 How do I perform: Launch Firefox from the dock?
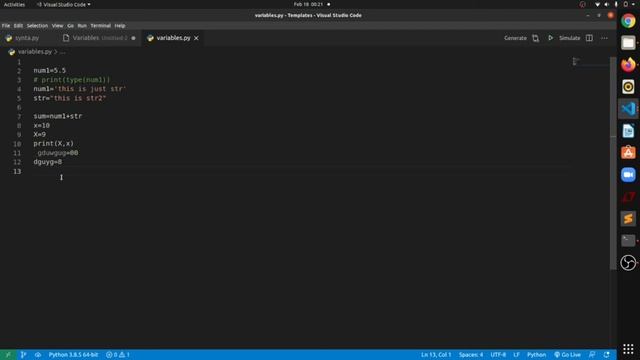click(628, 64)
